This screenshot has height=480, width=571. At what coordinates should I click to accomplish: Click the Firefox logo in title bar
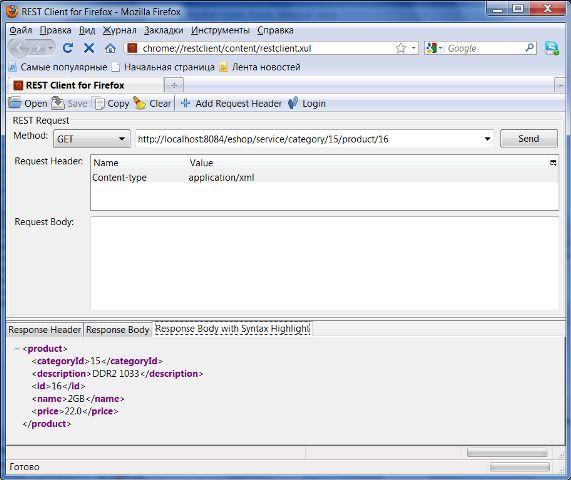[12, 11]
